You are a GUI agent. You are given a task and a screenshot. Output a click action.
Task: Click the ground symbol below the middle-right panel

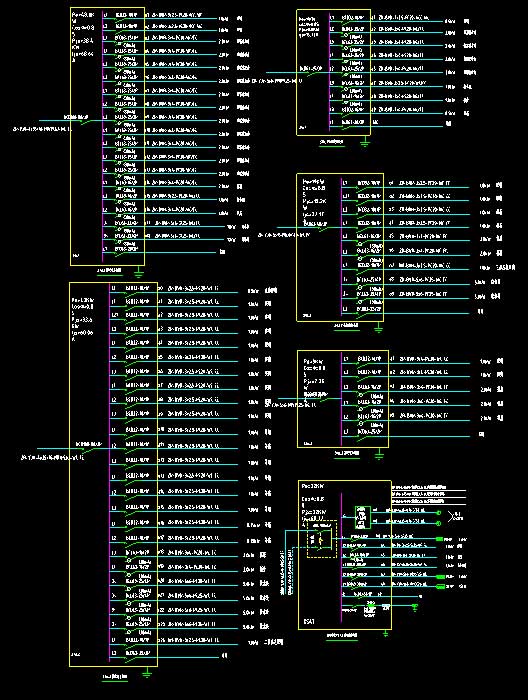(378, 329)
